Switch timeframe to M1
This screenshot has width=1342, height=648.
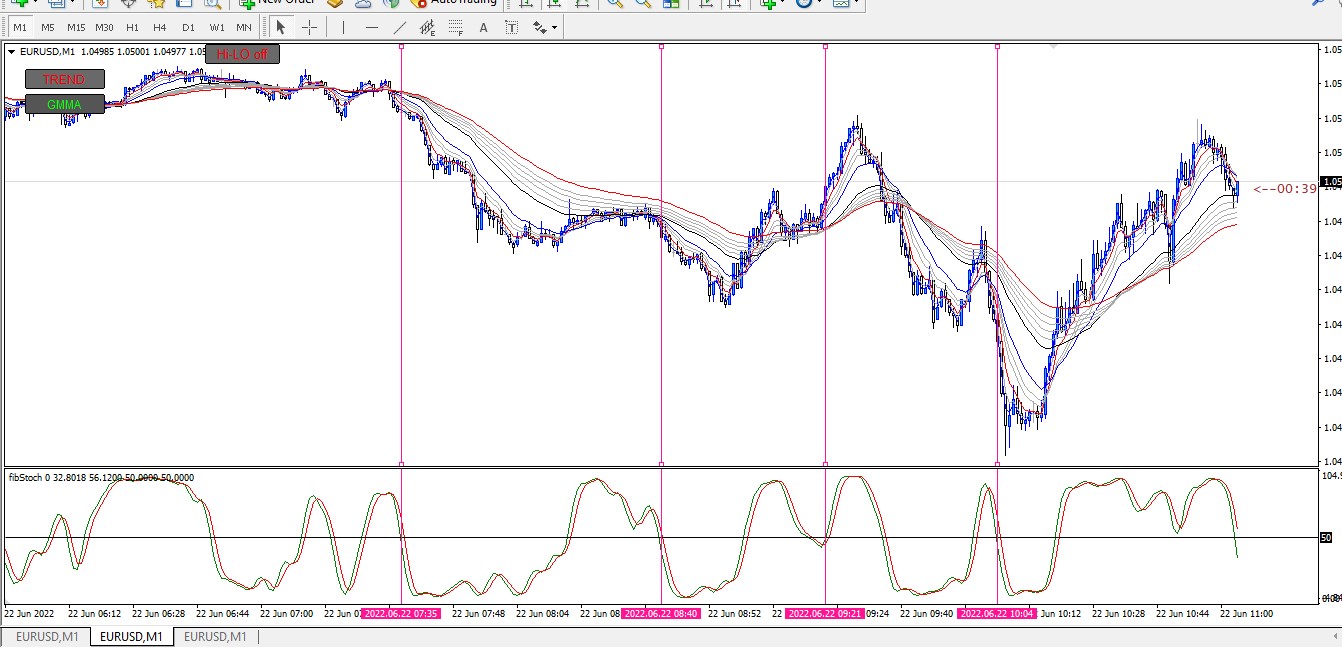[x=20, y=27]
